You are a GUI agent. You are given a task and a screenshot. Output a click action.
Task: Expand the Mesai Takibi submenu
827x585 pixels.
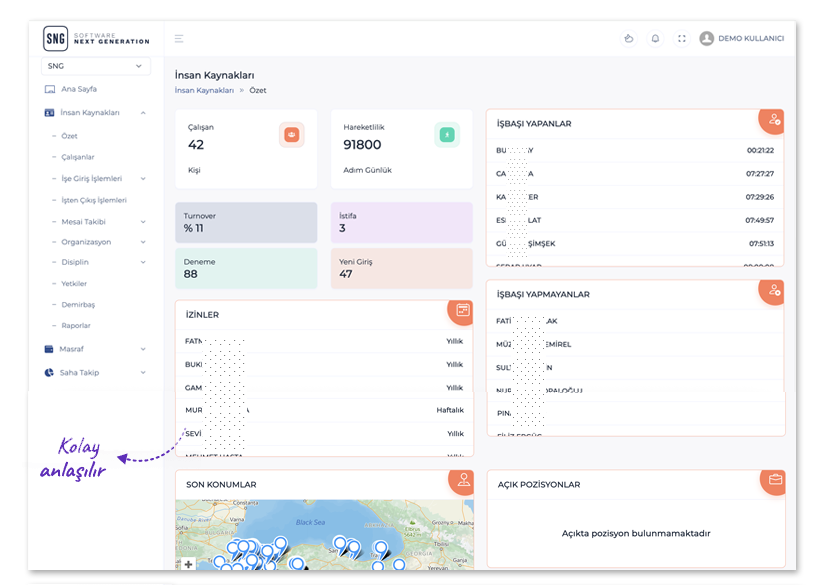click(x=143, y=222)
